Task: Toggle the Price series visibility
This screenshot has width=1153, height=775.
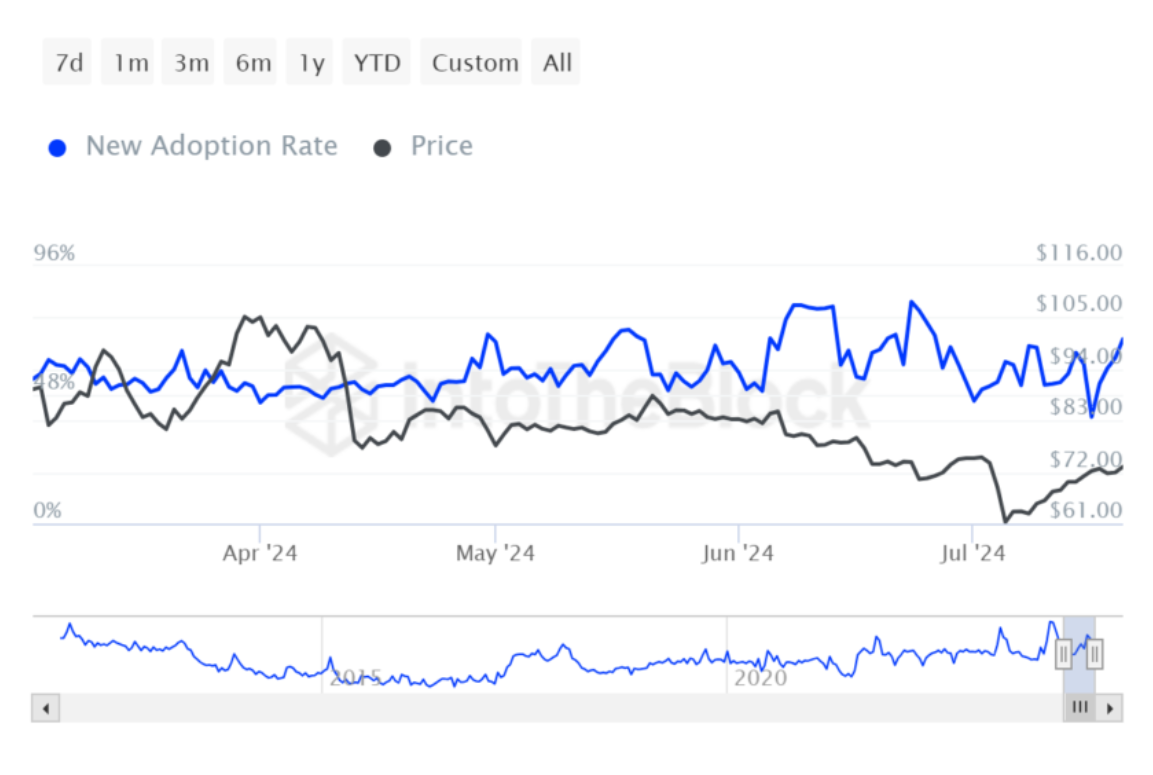Action: [x=441, y=146]
